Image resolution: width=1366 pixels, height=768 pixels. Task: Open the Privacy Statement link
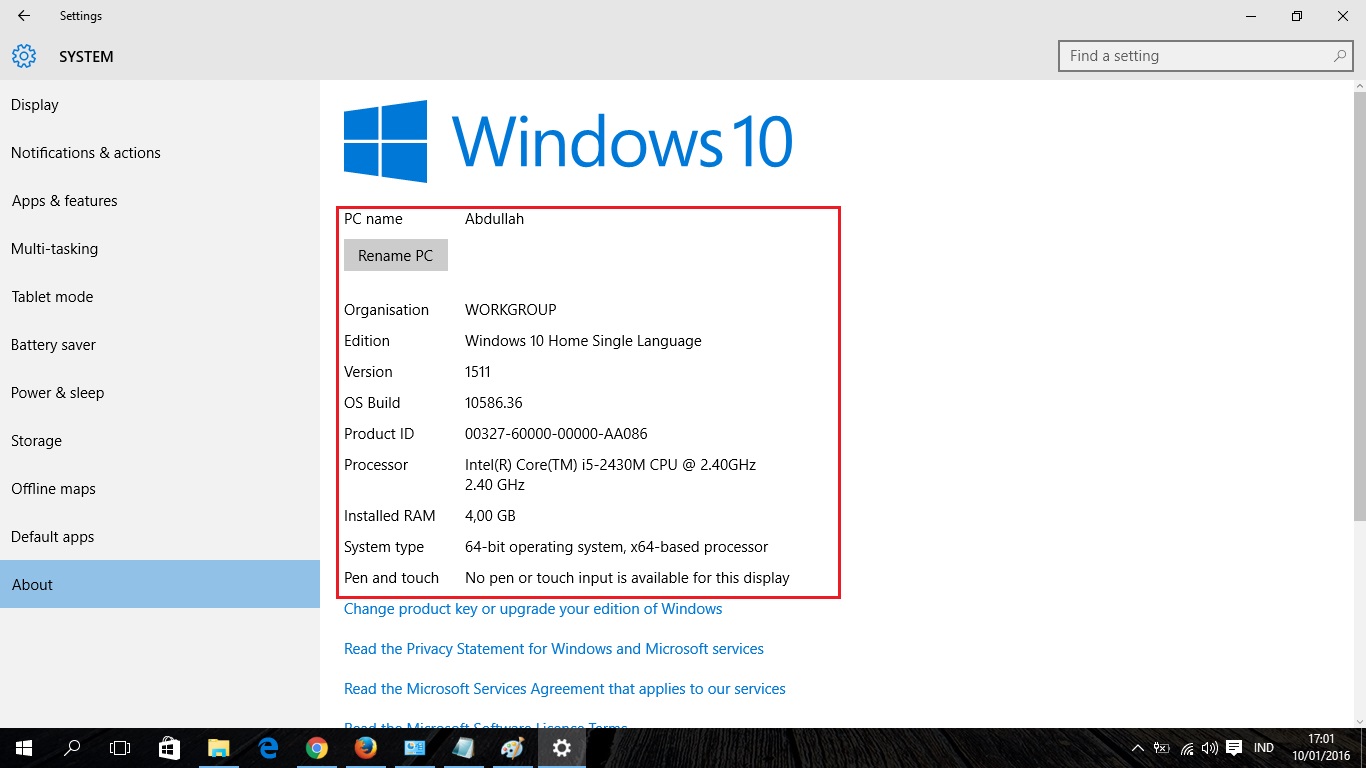click(x=554, y=649)
